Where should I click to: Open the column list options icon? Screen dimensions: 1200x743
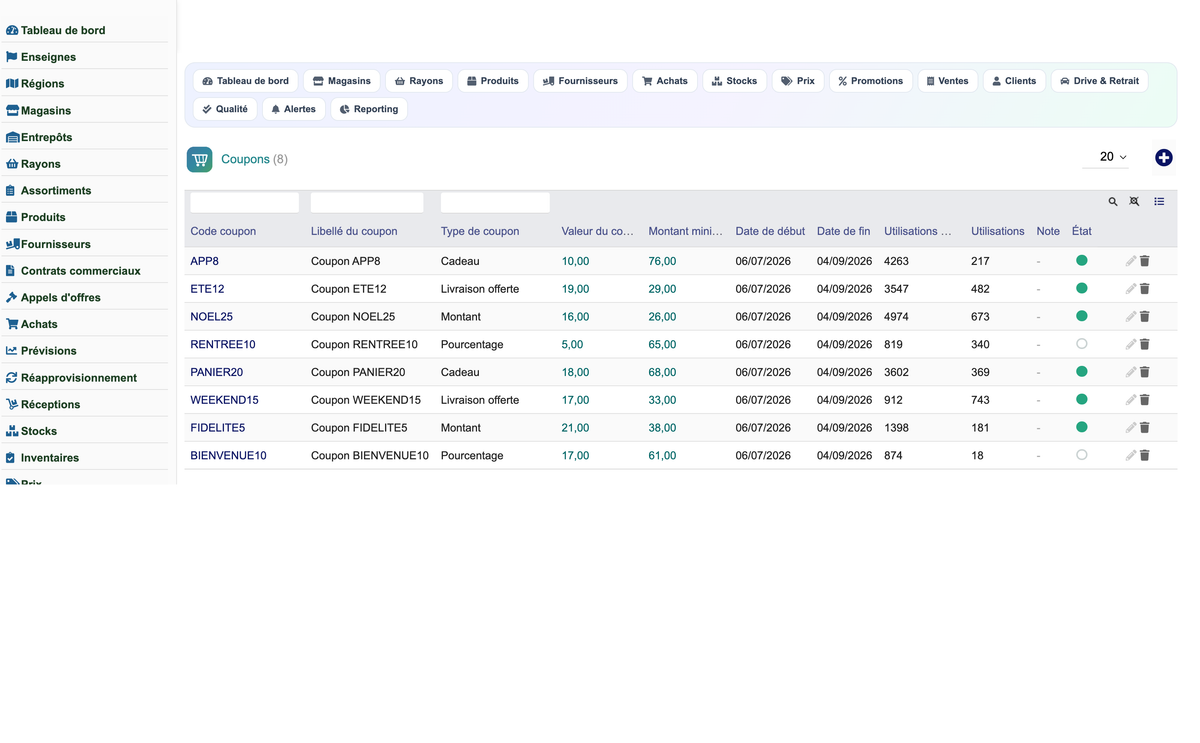coord(1159,202)
